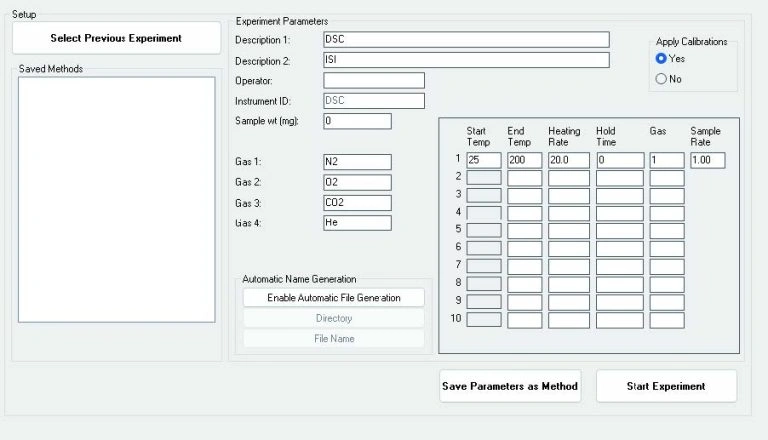Click the Description 2 text field
Viewport: 768px width, 440px height.
click(466, 60)
